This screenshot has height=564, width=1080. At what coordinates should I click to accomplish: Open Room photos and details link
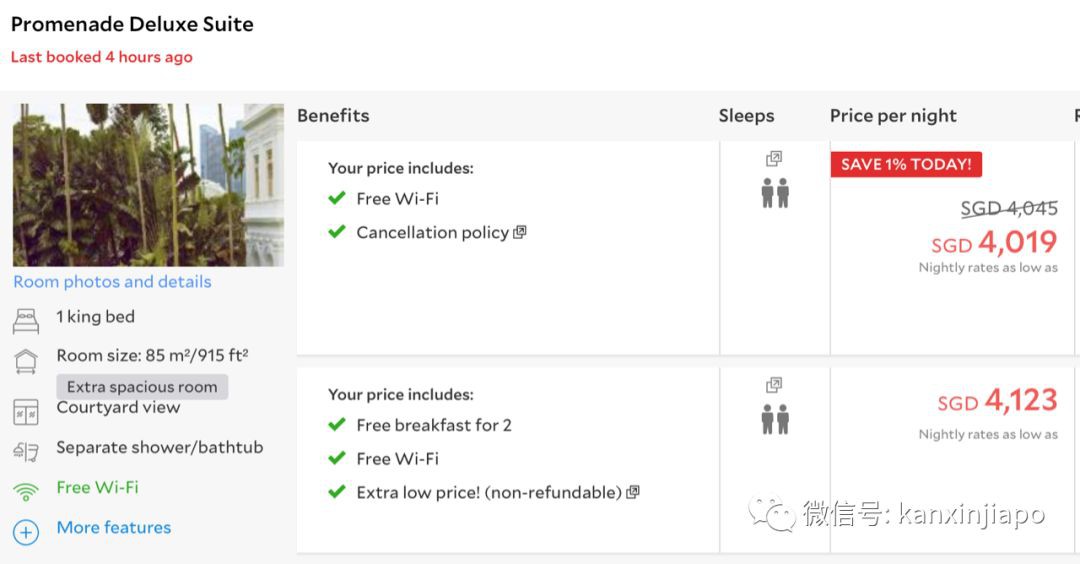(x=112, y=282)
